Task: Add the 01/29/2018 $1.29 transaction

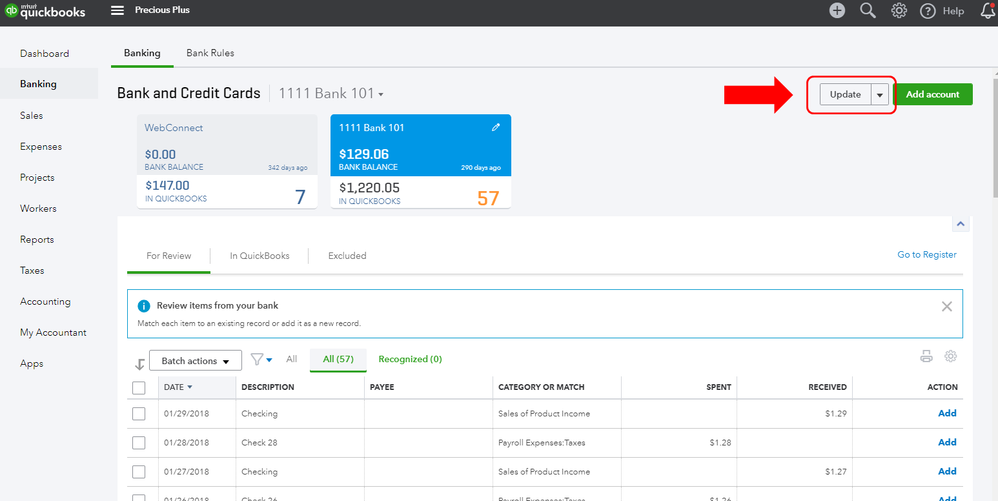Action: [x=947, y=413]
